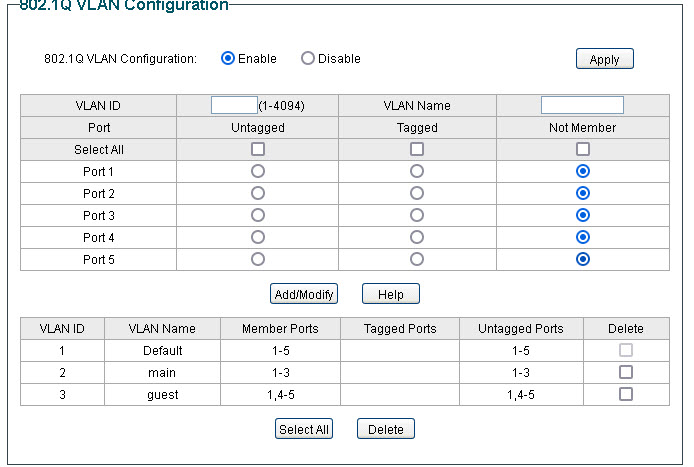Set Port 4 to Tagged

tap(416, 237)
